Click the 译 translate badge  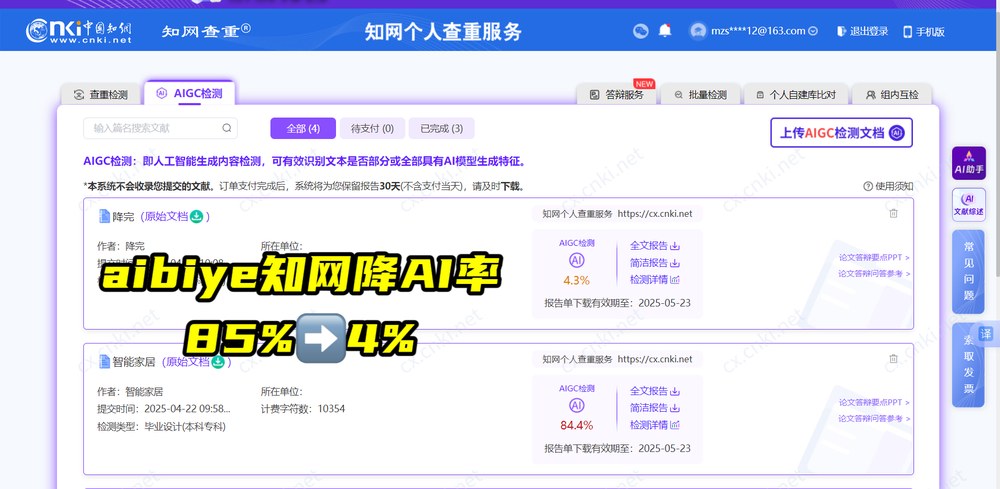986,333
